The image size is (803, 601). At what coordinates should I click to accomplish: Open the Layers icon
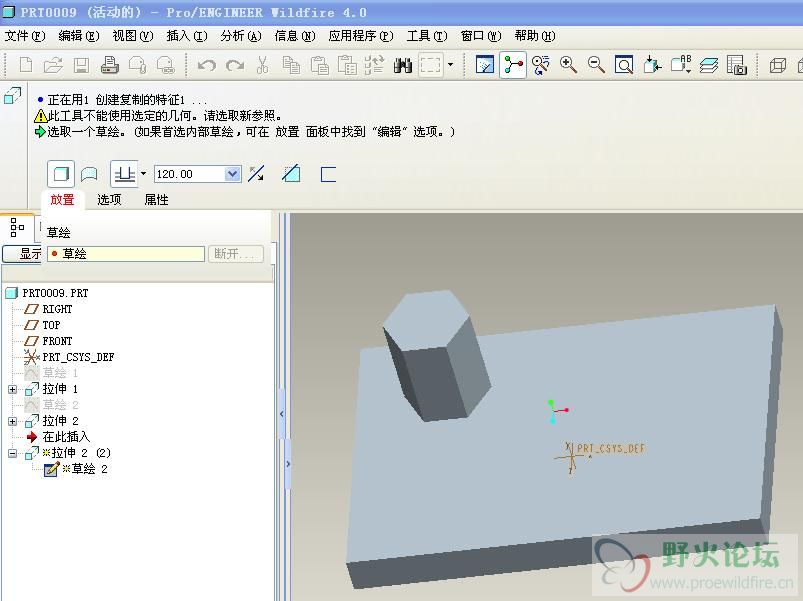(x=709, y=65)
